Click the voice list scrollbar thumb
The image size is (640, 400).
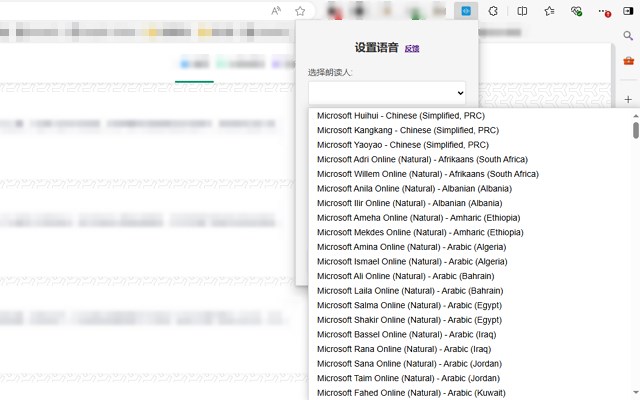tap(636, 131)
